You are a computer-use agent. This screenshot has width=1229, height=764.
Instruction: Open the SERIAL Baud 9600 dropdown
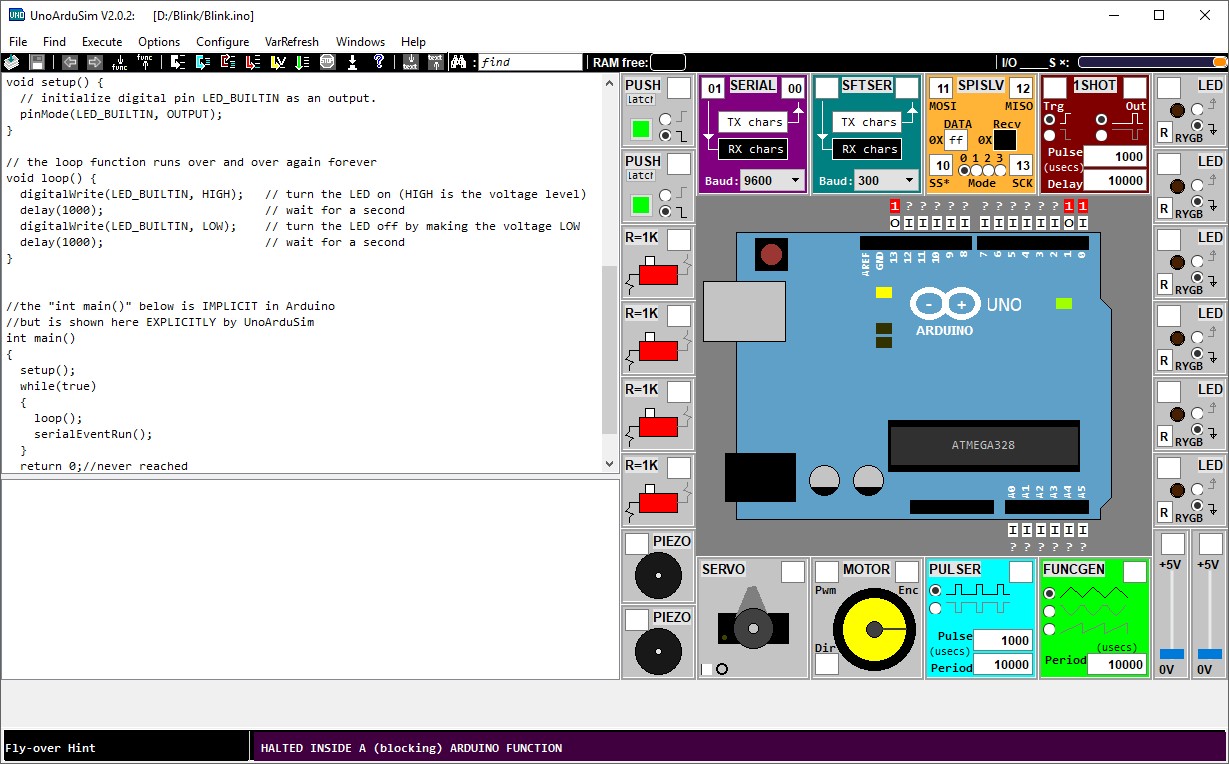pyautogui.click(x=772, y=181)
